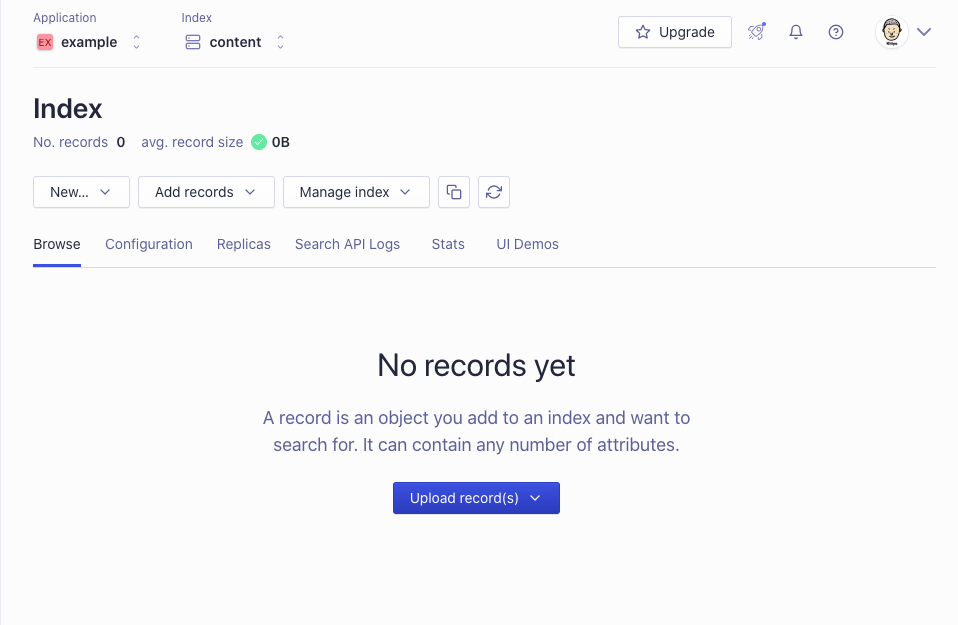Open the Stats tab
Image resolution: width=958 pixels, height=625 pixels.
448,244
